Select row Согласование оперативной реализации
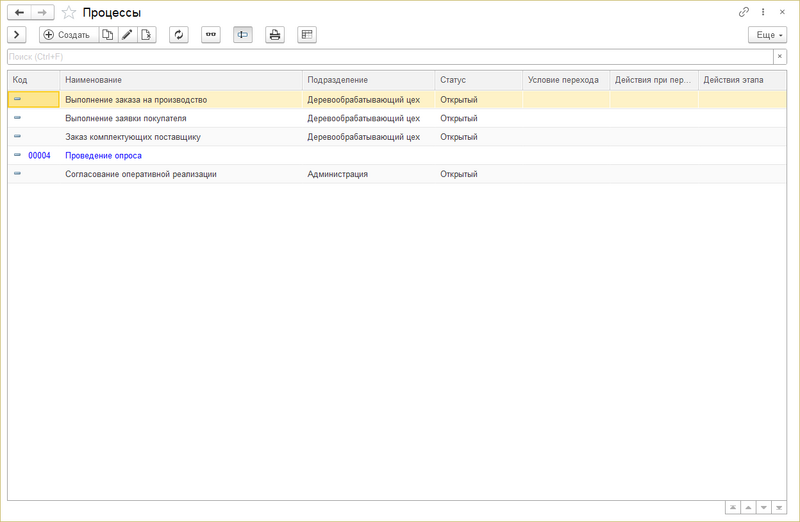Viewport: 800px width, 522px height. [x=397, y=174]
